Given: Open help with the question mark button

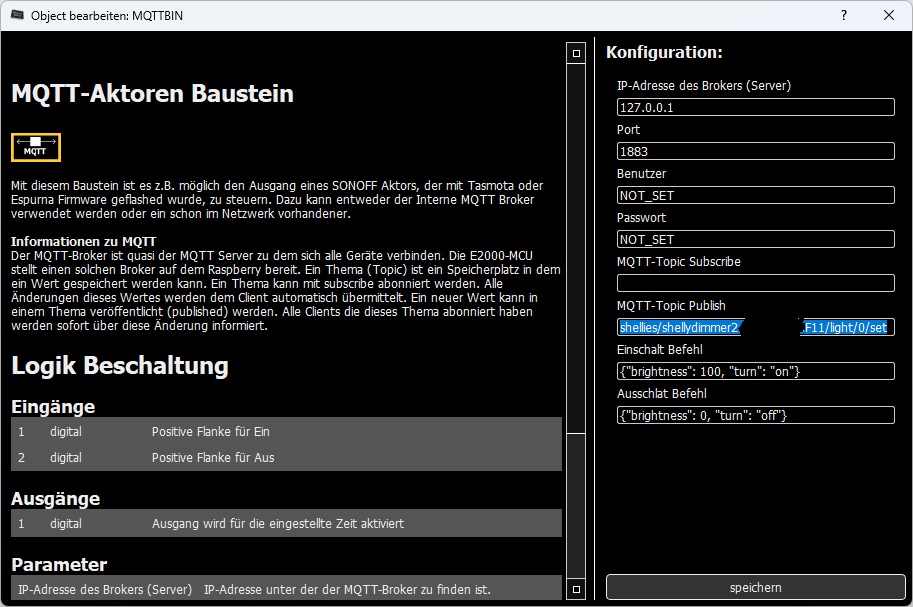Looking at the screenshot, I should point(843,16).
